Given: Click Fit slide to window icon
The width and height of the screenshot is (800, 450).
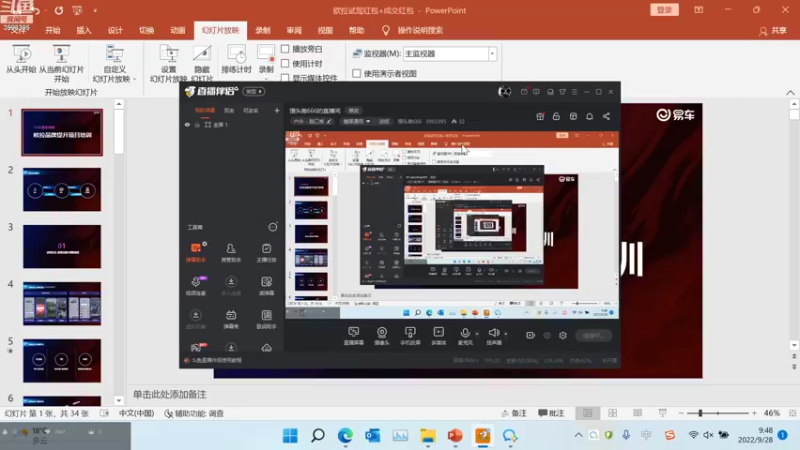Looking at the screenshot, I should pos(792,413).
